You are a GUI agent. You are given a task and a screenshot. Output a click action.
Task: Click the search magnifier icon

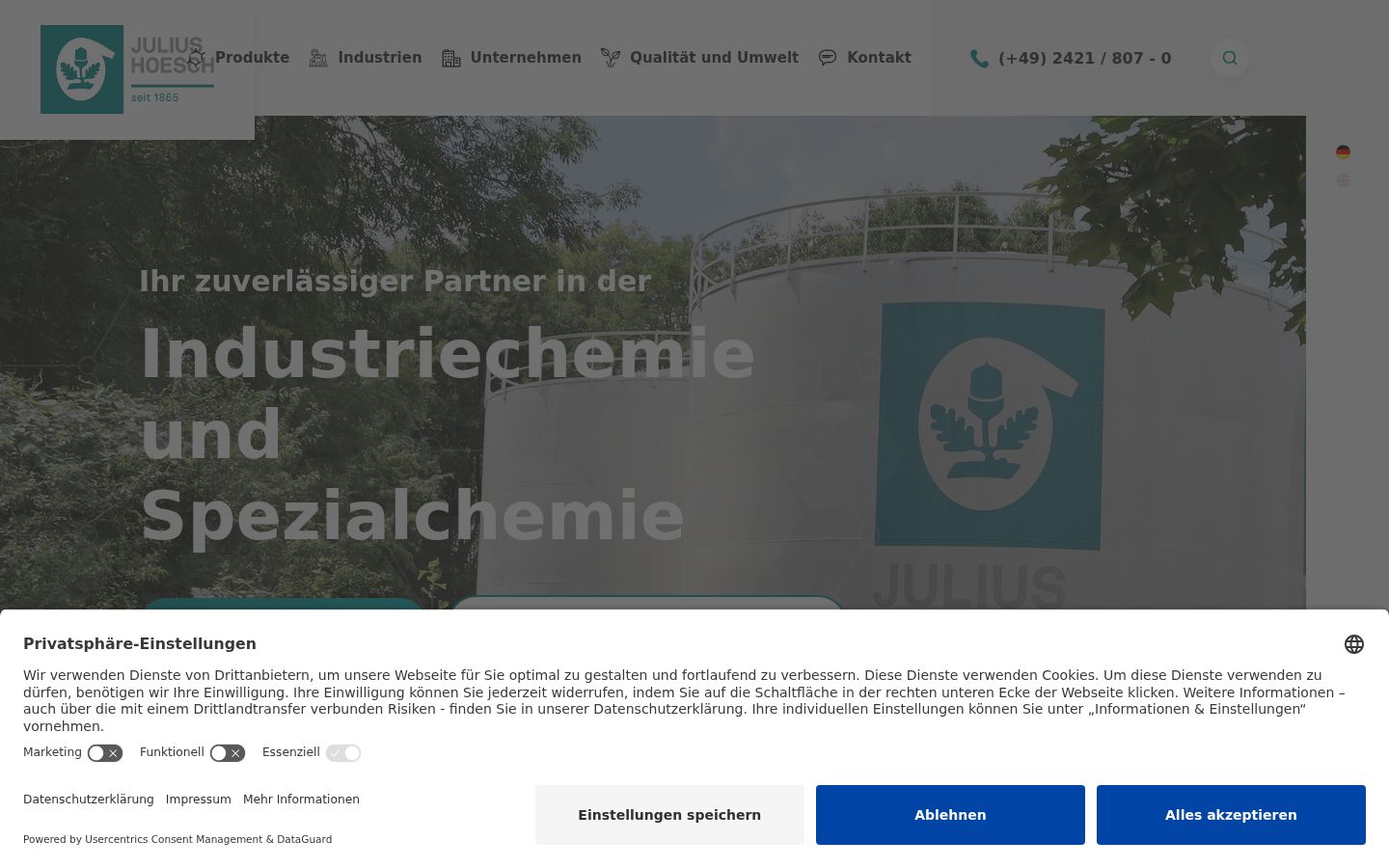[1230, 58]
